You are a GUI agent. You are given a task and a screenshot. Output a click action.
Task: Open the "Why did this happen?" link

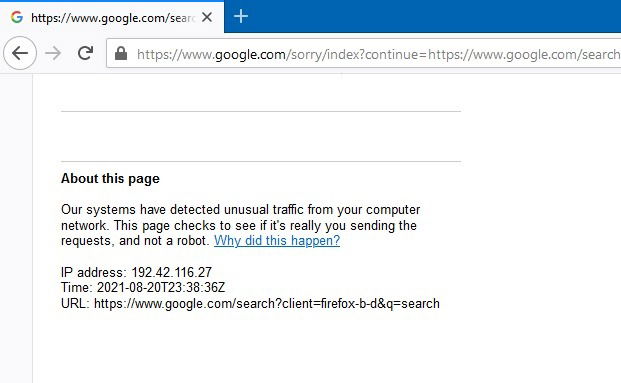pyautogui.click(x=277, y=240)
